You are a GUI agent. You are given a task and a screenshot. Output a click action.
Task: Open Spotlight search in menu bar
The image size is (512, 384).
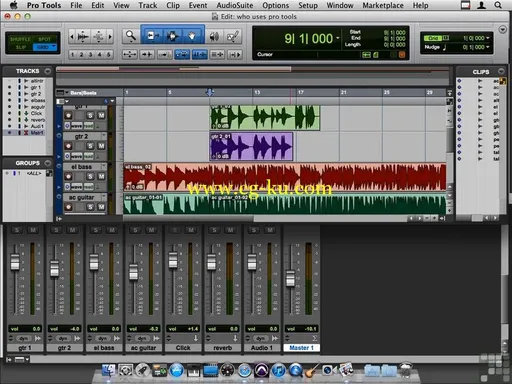[x=498, y=5]
